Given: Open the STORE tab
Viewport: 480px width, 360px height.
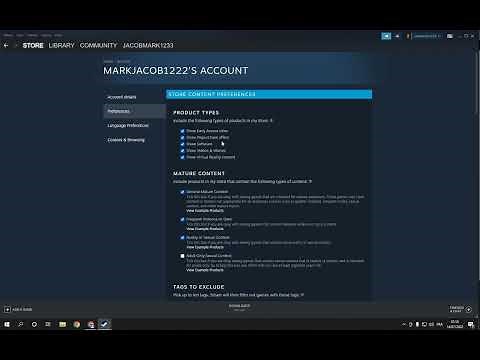Looking at the screenshot, I should pyautogui.click(x=33, y=45).
